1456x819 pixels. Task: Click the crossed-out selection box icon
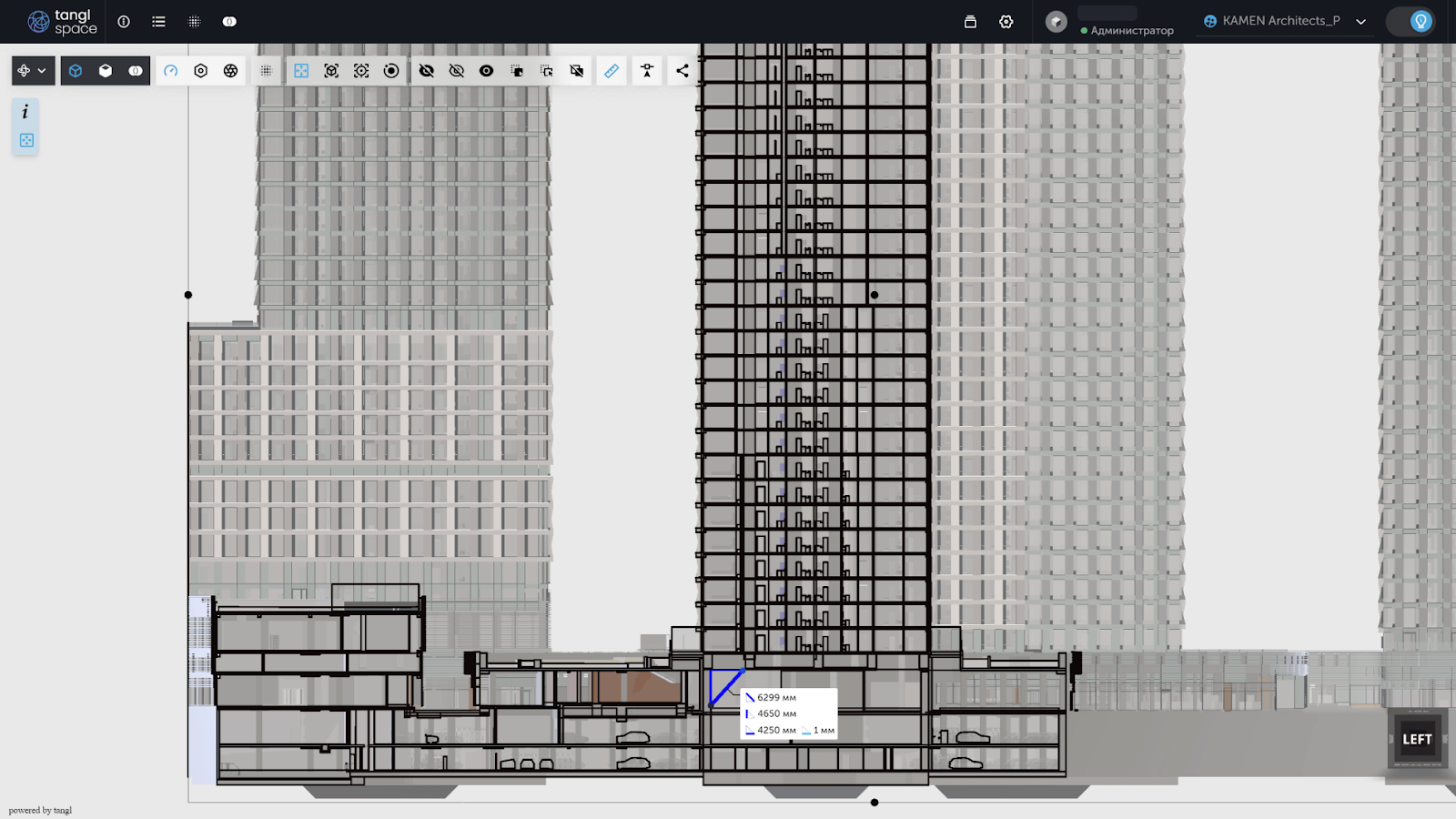click(577, 71)
